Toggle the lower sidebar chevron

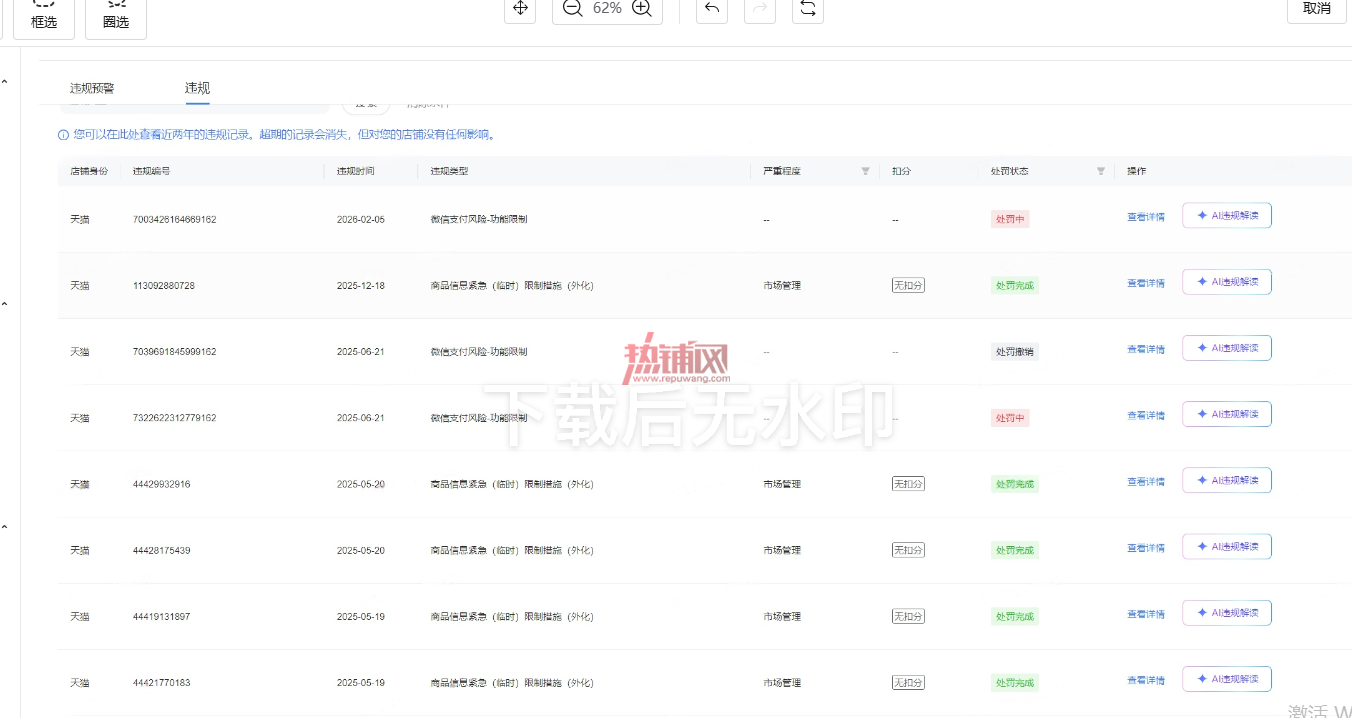5,527
